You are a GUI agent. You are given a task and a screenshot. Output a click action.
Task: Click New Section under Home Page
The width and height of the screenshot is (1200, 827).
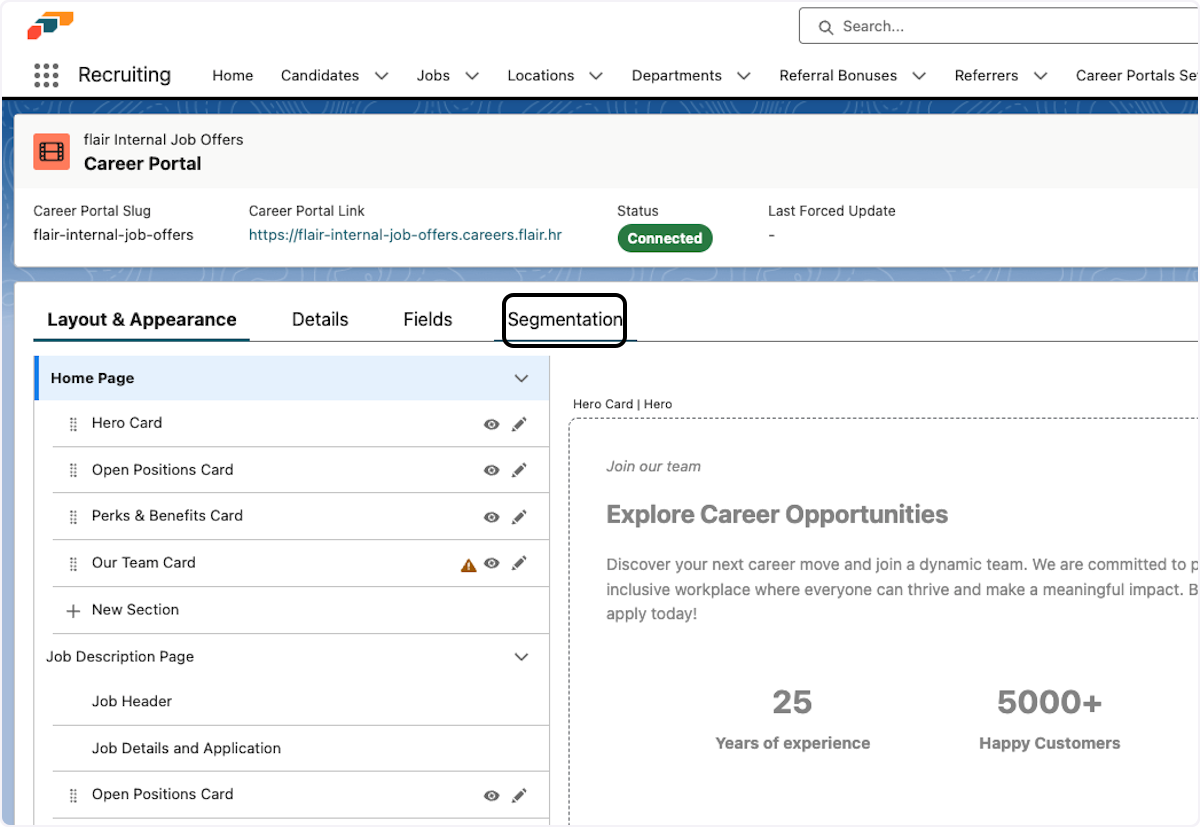[134, 610]
